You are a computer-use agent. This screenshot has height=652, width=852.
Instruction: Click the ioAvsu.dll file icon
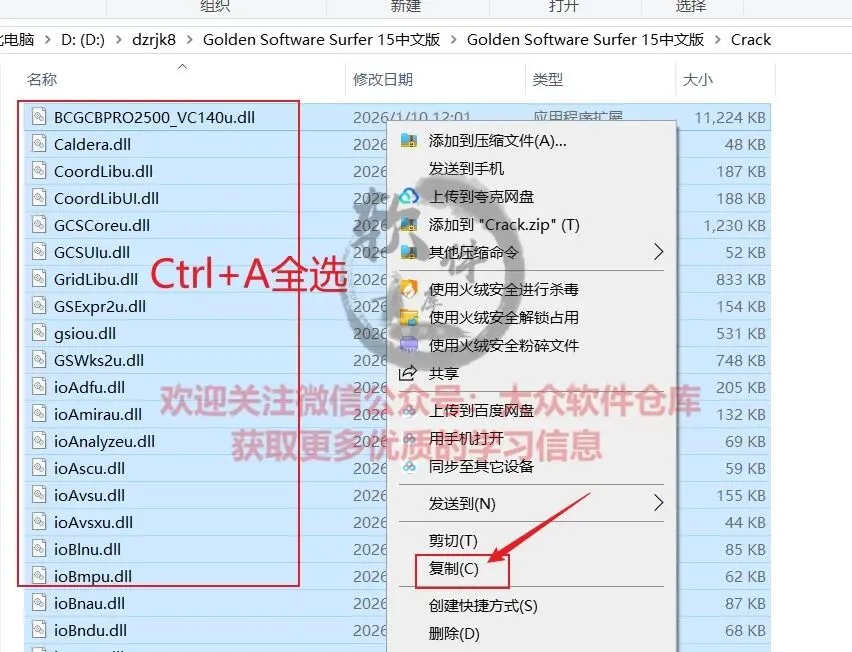point(39,495)
